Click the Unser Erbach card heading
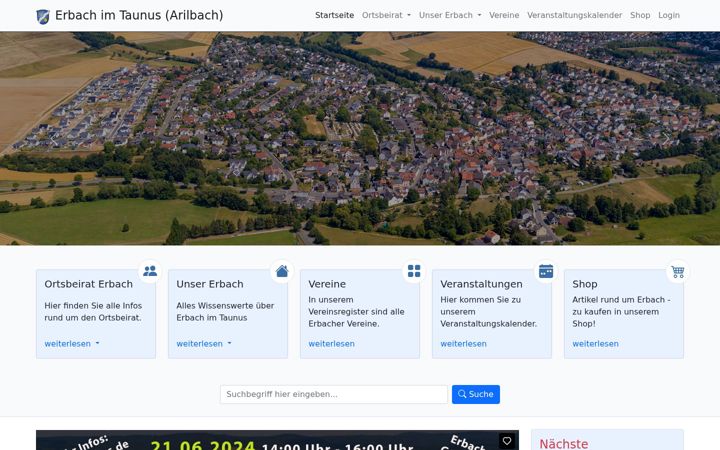This screenshot has height=450, width=720. (210, 284)
